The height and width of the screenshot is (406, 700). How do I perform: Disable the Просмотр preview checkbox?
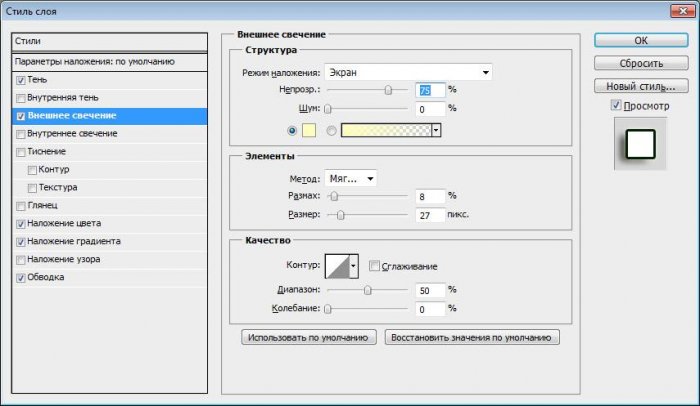pyautogui.click(x=615, y=106)
